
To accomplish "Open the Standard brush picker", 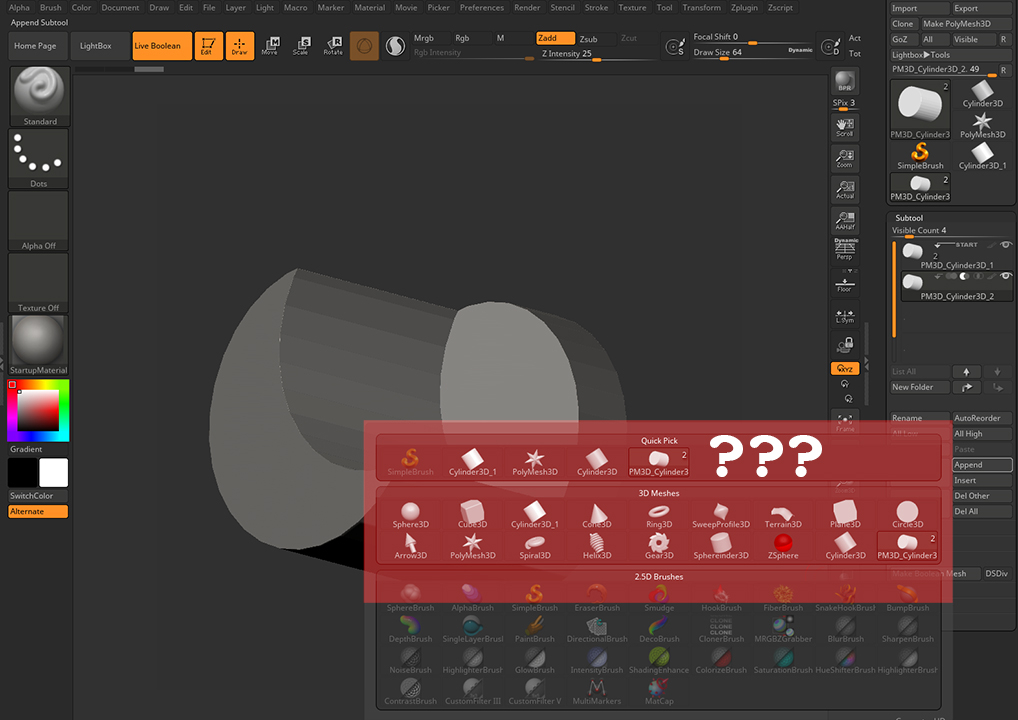I will click(39, 96).
